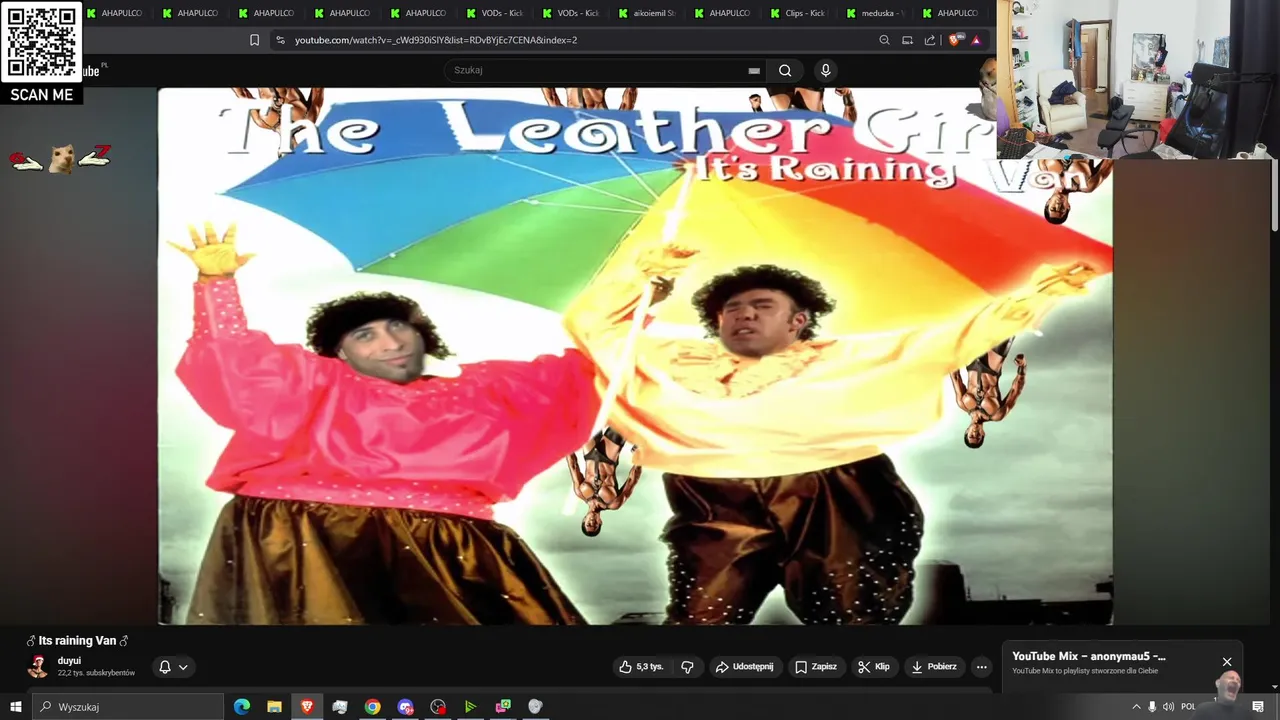The width and height of the screenshot is (1280, 720).
Task: Open the Discord taskbar icon with the 9+ badge
Action: click(405, 707)
